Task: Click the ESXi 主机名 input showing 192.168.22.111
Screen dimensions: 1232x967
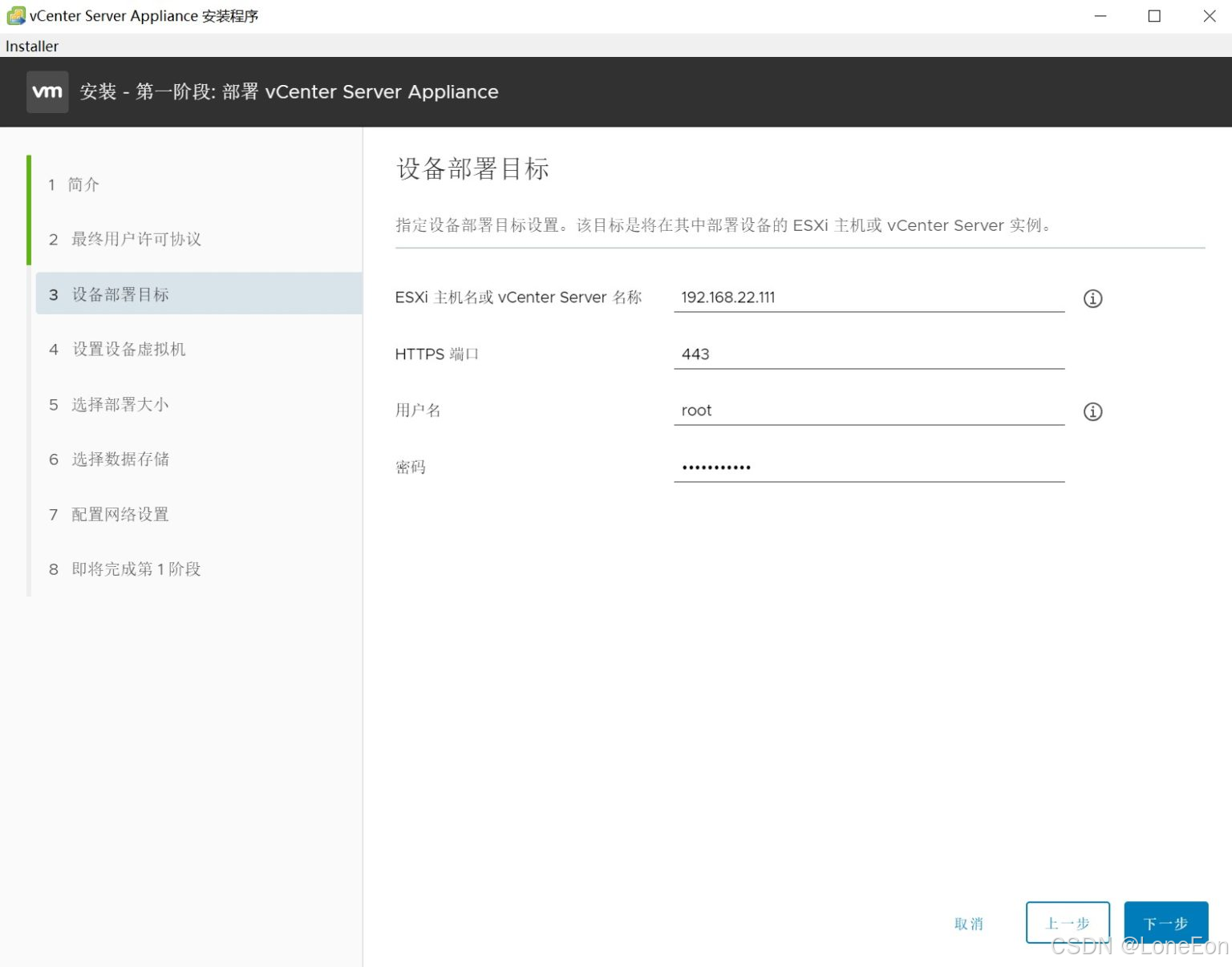Action: pos(869,297)
